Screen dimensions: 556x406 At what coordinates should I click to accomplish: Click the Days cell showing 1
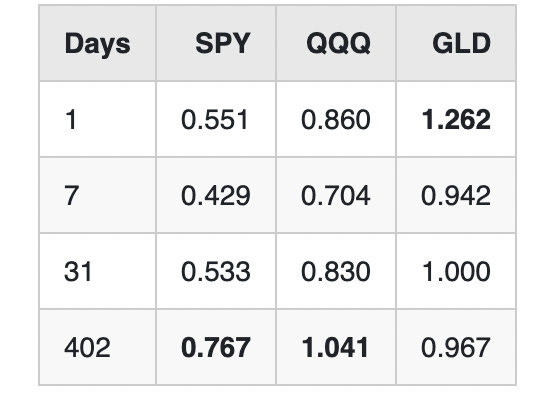pos(71,119)
